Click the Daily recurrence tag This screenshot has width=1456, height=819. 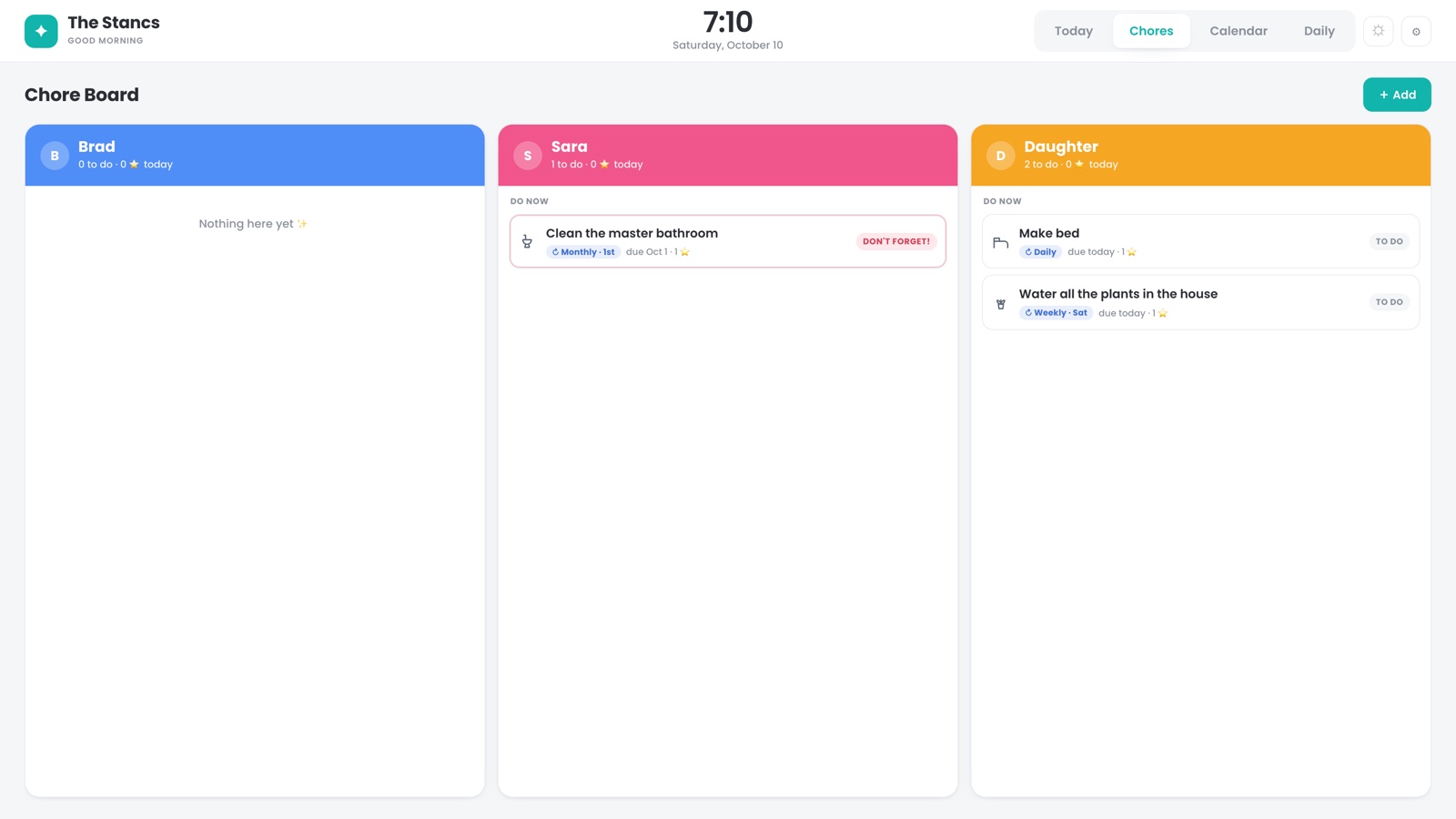click(1040, 252)
